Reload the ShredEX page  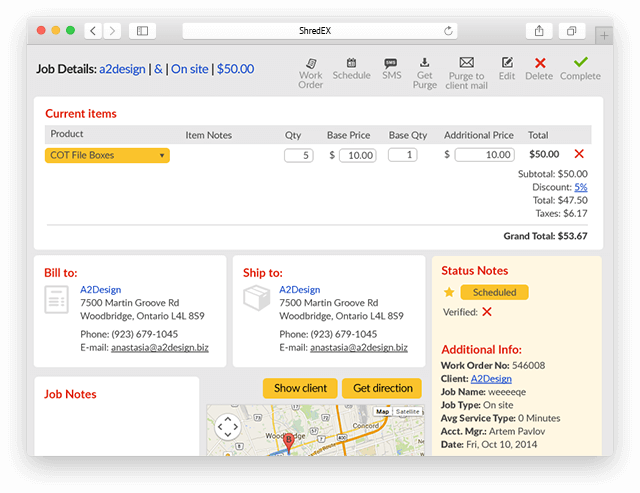pyautogui.click(x=448, y=31)
